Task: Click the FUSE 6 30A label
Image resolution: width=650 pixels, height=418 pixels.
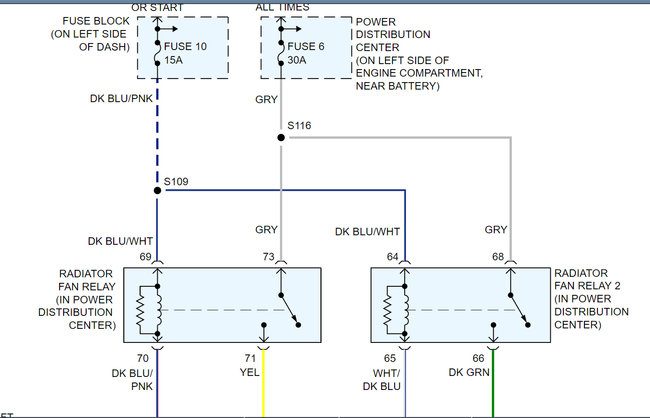Action: [x=306, y=53]
